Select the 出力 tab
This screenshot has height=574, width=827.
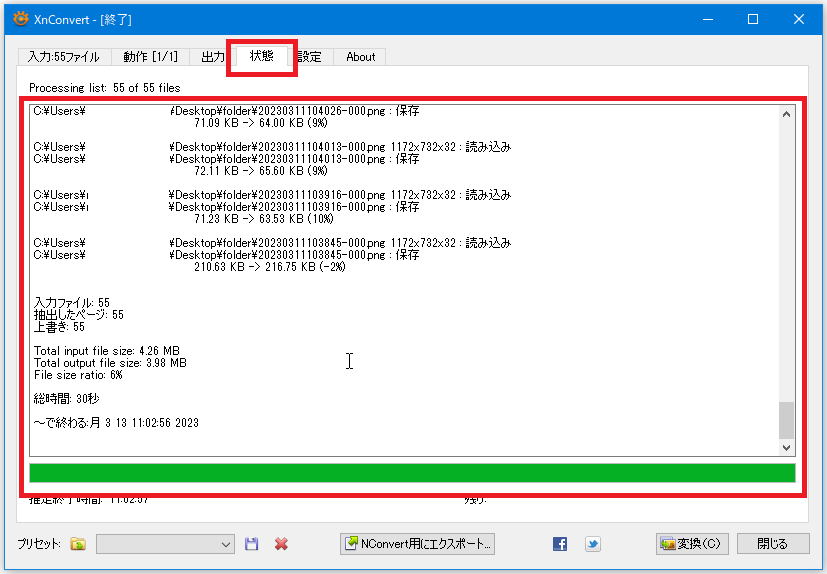[213, 57]
